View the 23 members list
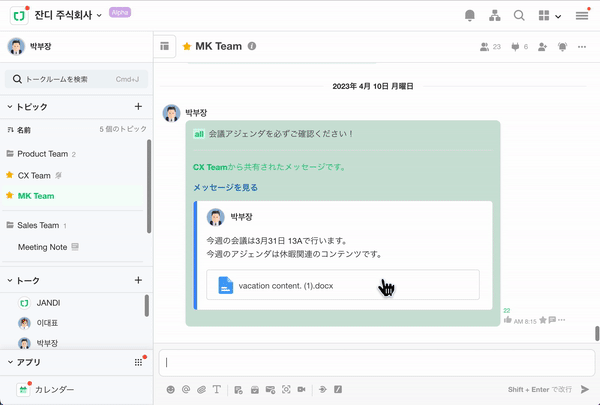This screenshot has width=600, height=405. (x=490, y=47)
